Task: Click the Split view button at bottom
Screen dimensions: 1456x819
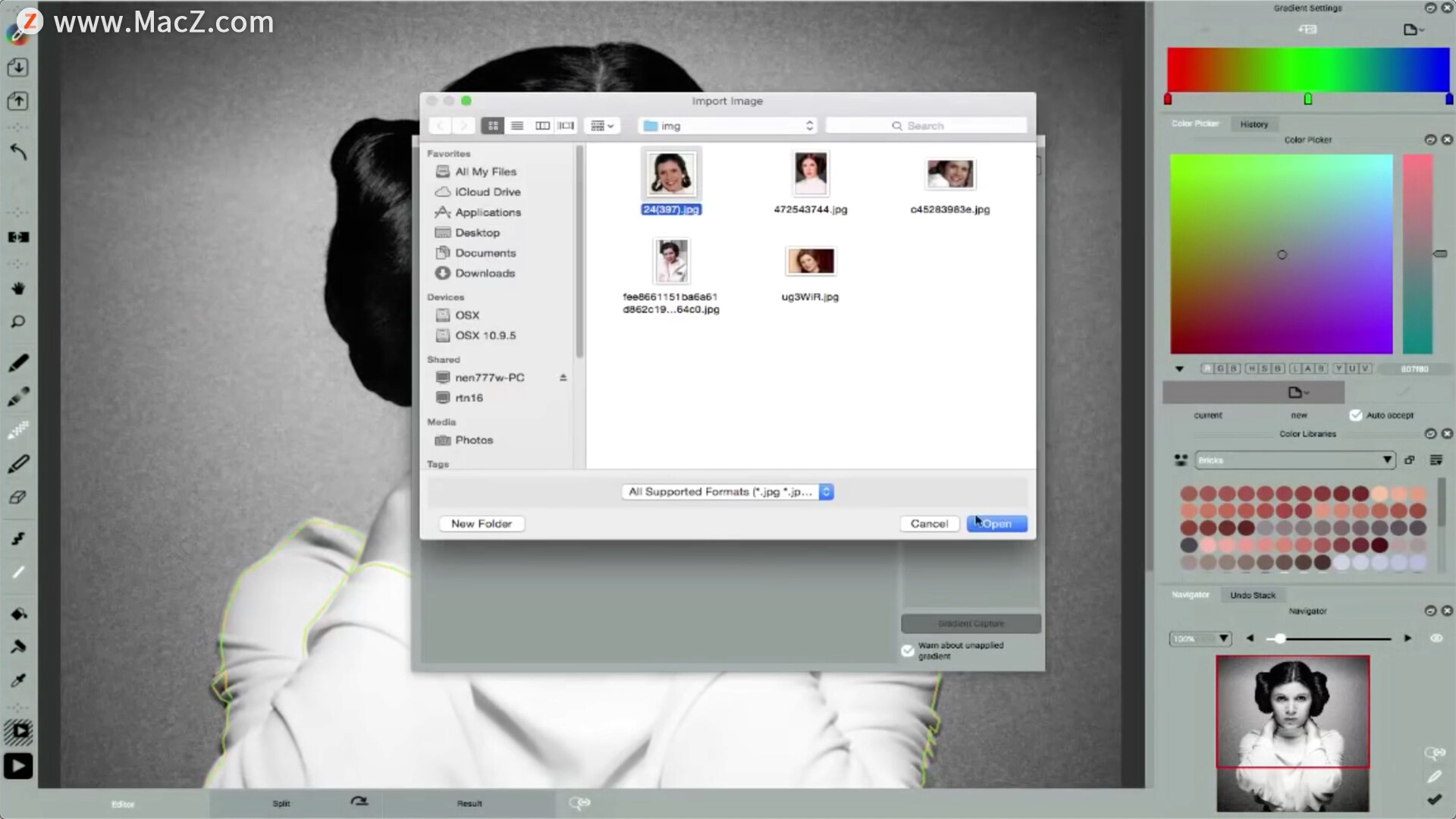Action: coord(281,803)
